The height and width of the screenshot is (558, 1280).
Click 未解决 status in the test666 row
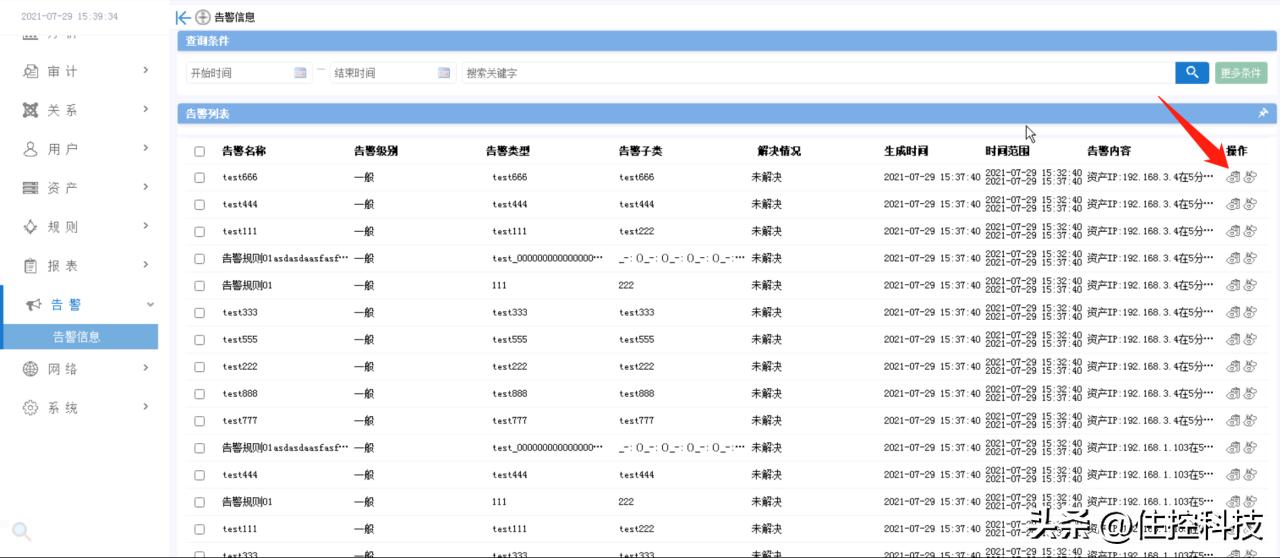click(767, 177)
